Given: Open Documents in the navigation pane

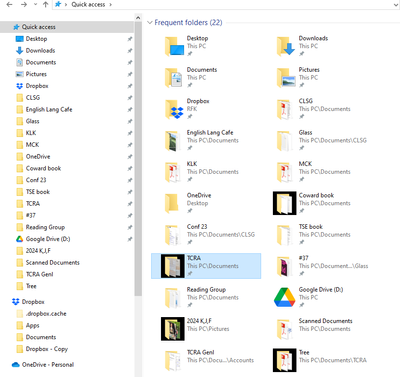Looking at the screenshot, I should [41, 62].
